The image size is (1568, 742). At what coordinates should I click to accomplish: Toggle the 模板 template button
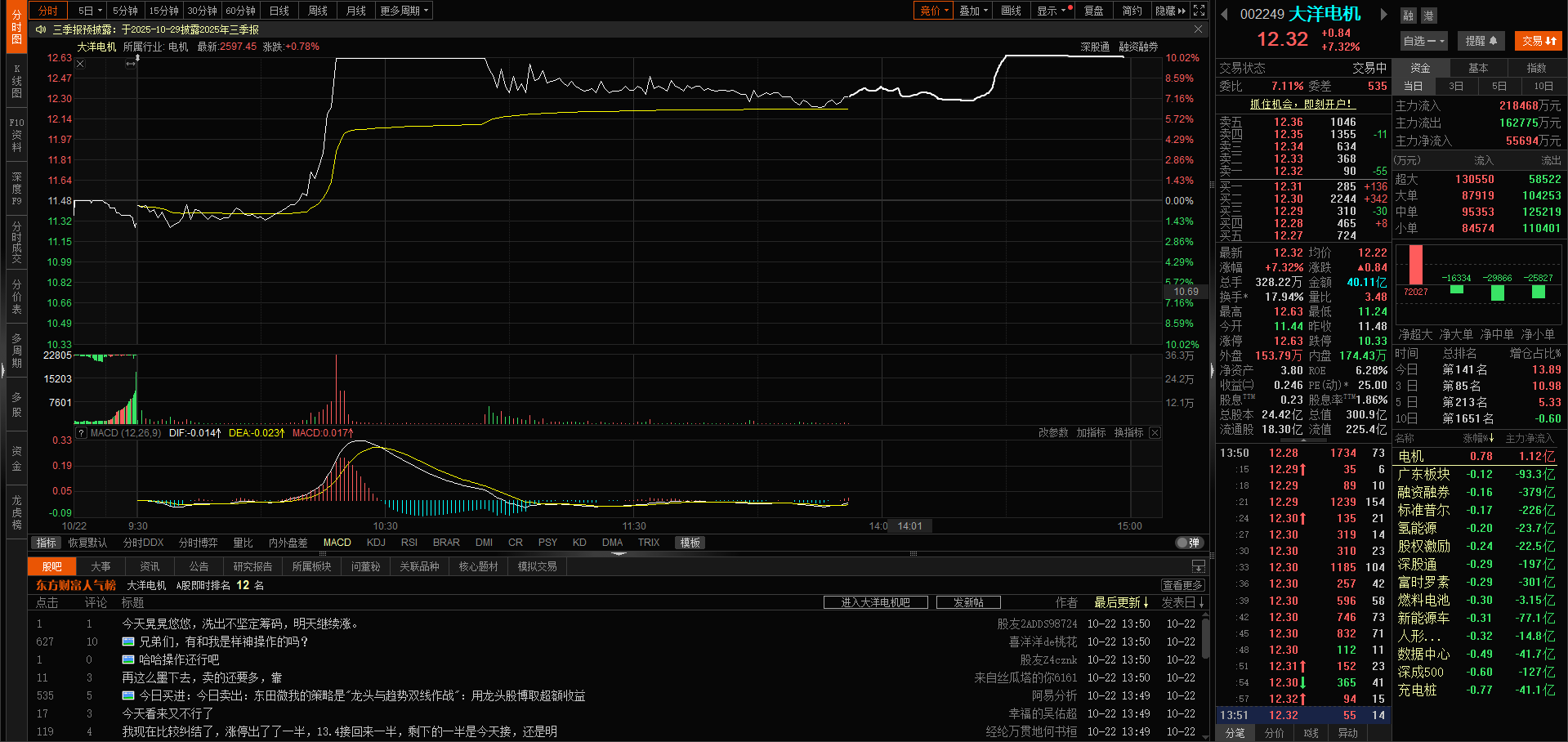pos(690,543)
